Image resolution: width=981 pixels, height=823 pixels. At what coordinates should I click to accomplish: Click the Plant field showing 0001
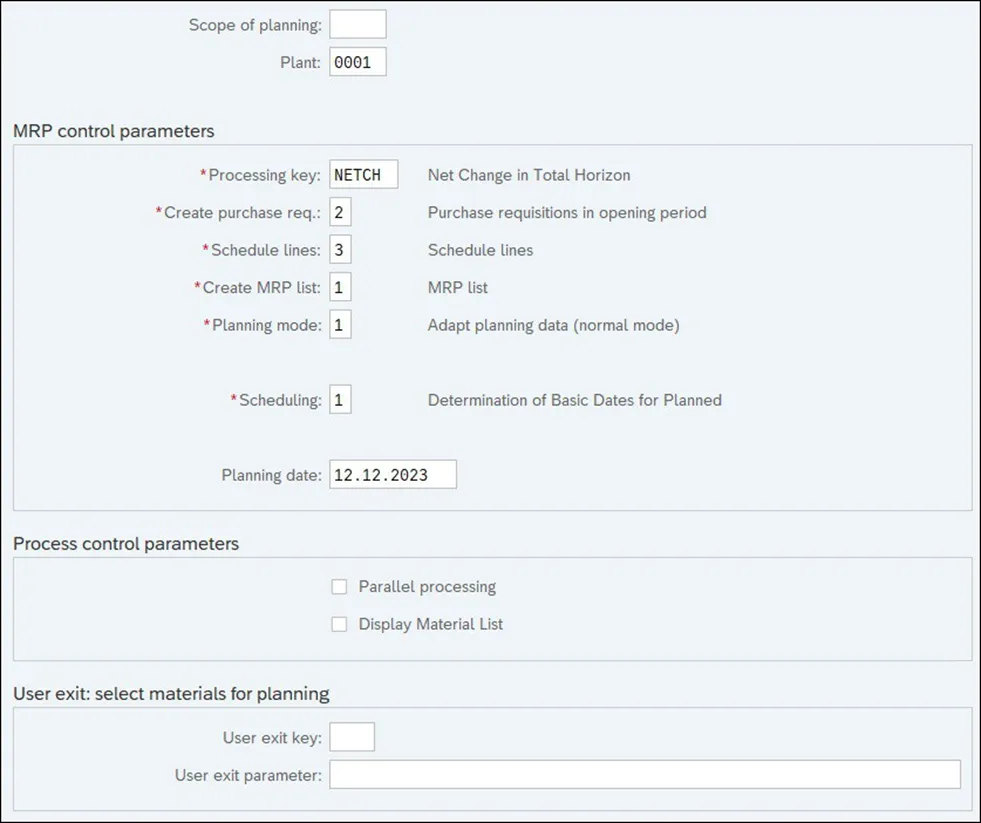pos(357,62)
